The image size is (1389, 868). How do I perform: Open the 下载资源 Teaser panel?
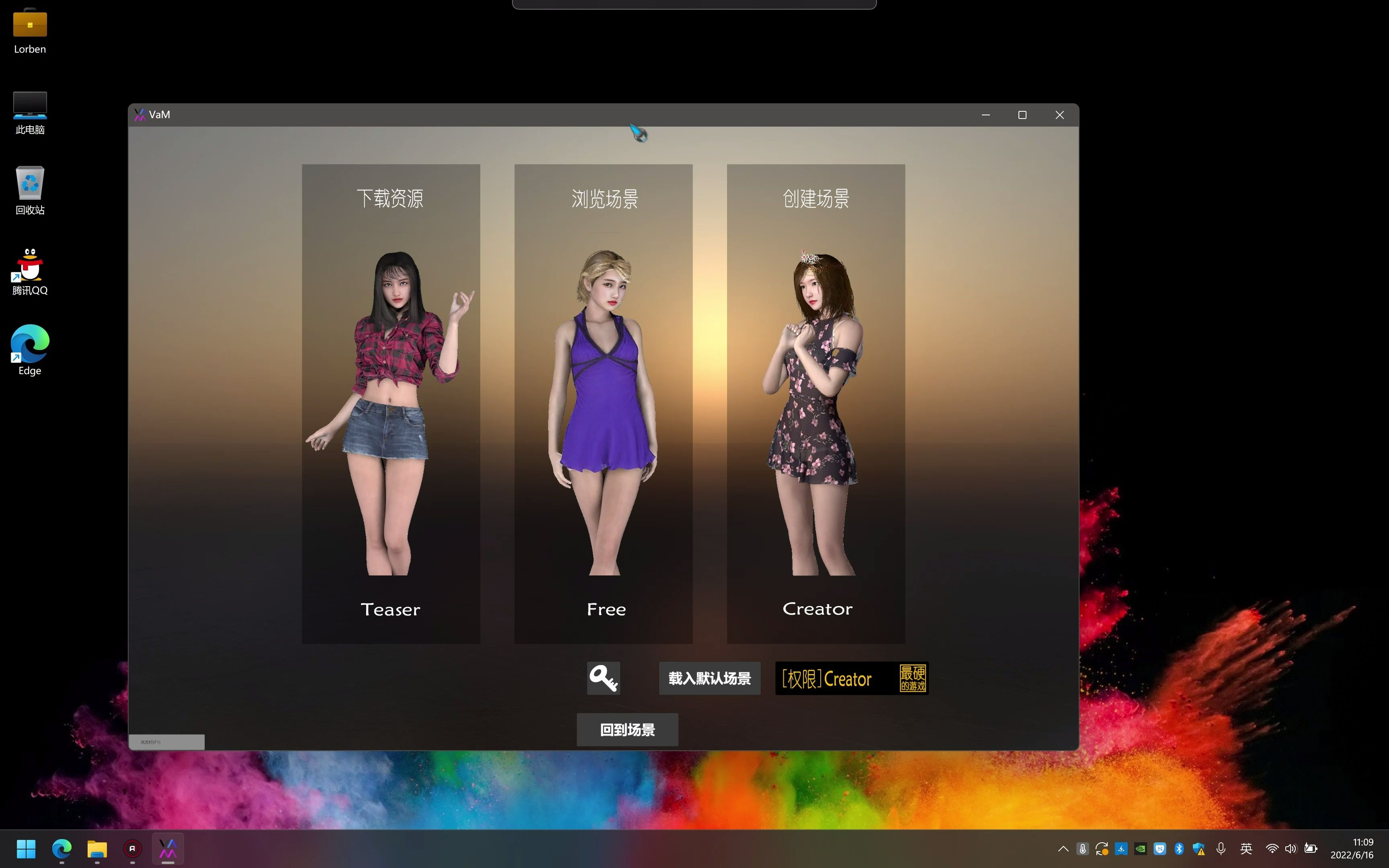[x=391, y=403]
